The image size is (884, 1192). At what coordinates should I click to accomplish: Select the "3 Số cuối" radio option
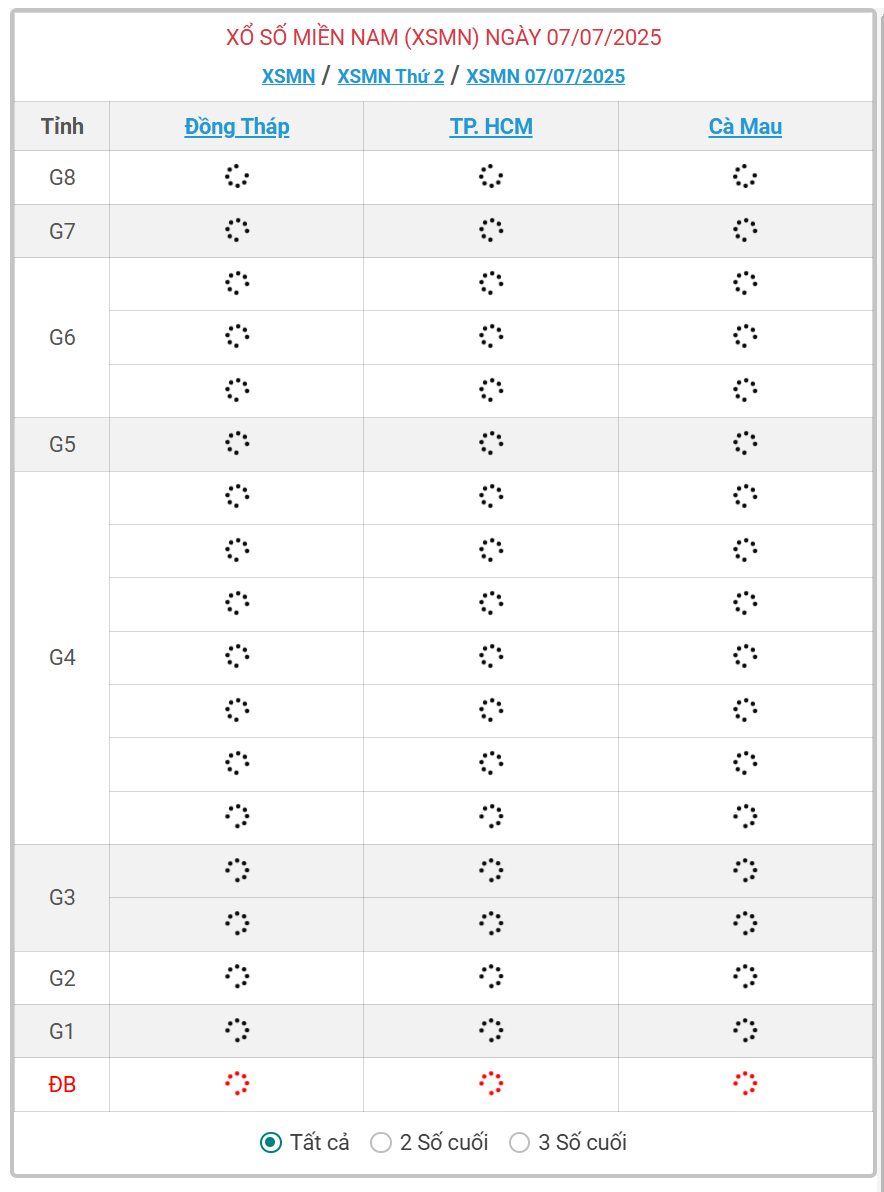[x=519, y=1142]
